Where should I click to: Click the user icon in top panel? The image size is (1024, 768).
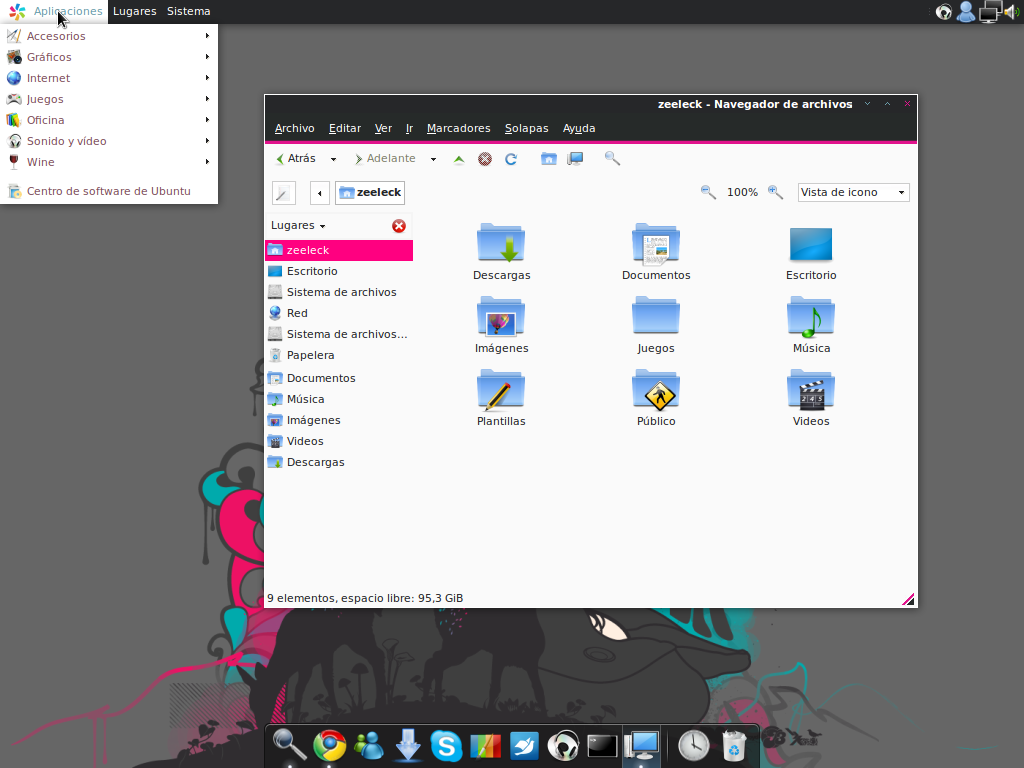click(965, 11)
